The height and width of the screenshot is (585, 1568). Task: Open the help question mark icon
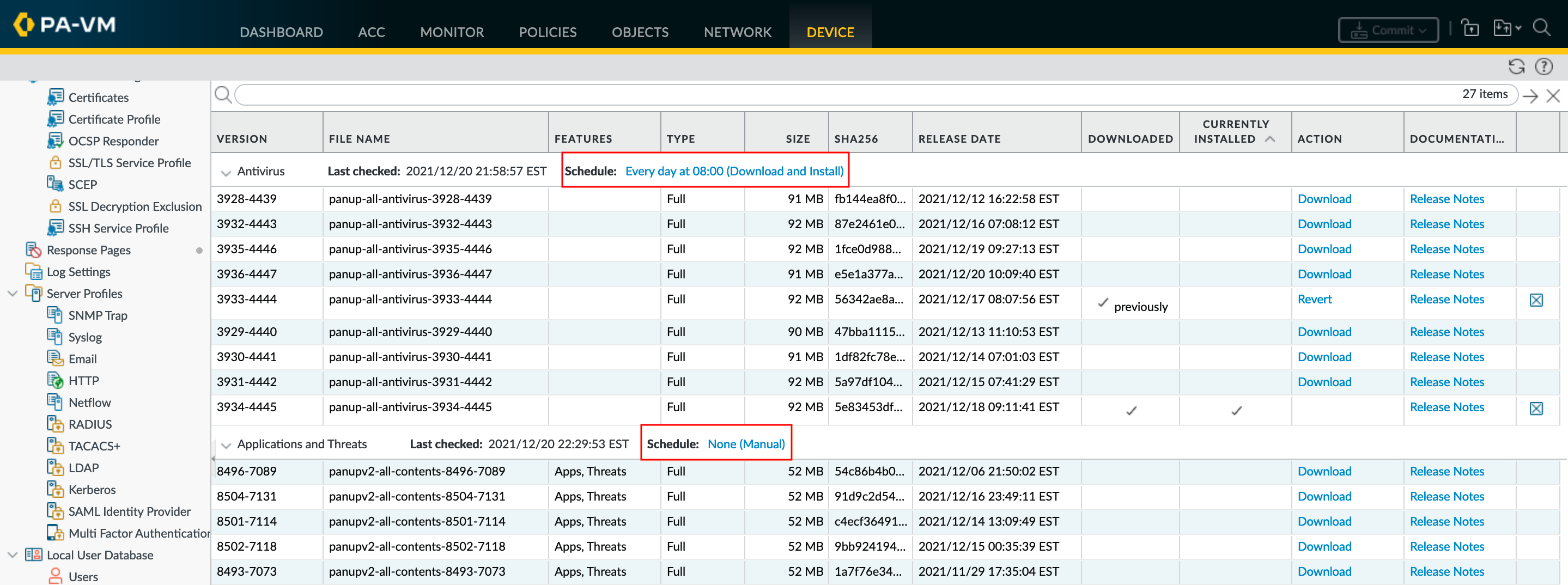[x=1543, y=66]
